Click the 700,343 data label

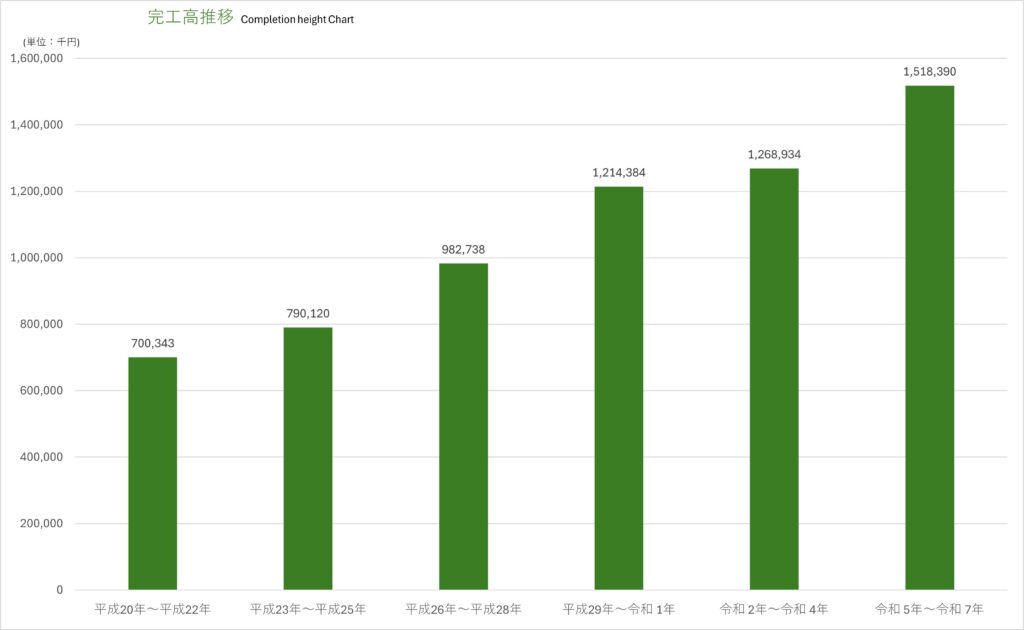[153, 343]
